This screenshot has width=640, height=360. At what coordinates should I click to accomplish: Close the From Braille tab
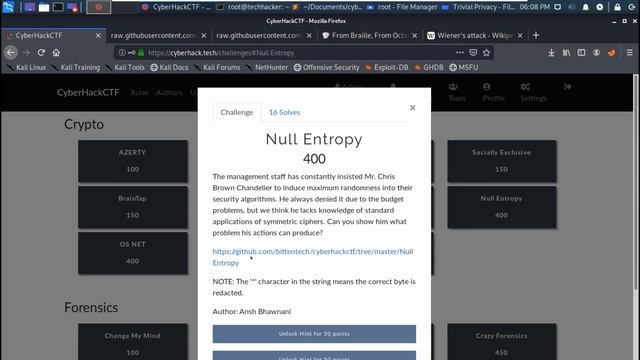coord(415,36)
